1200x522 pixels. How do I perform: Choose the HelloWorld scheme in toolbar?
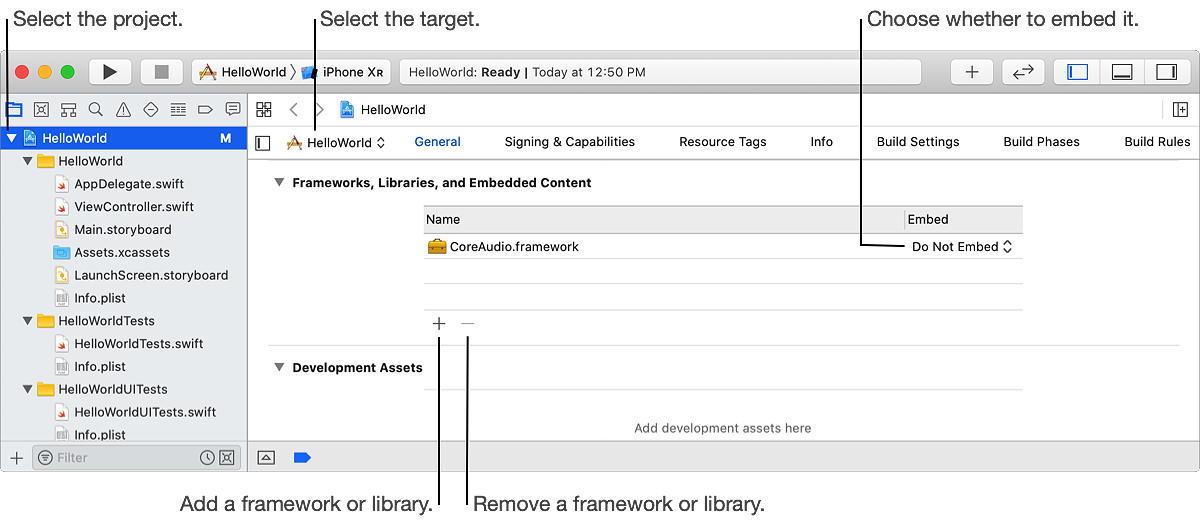pos(242,72)
